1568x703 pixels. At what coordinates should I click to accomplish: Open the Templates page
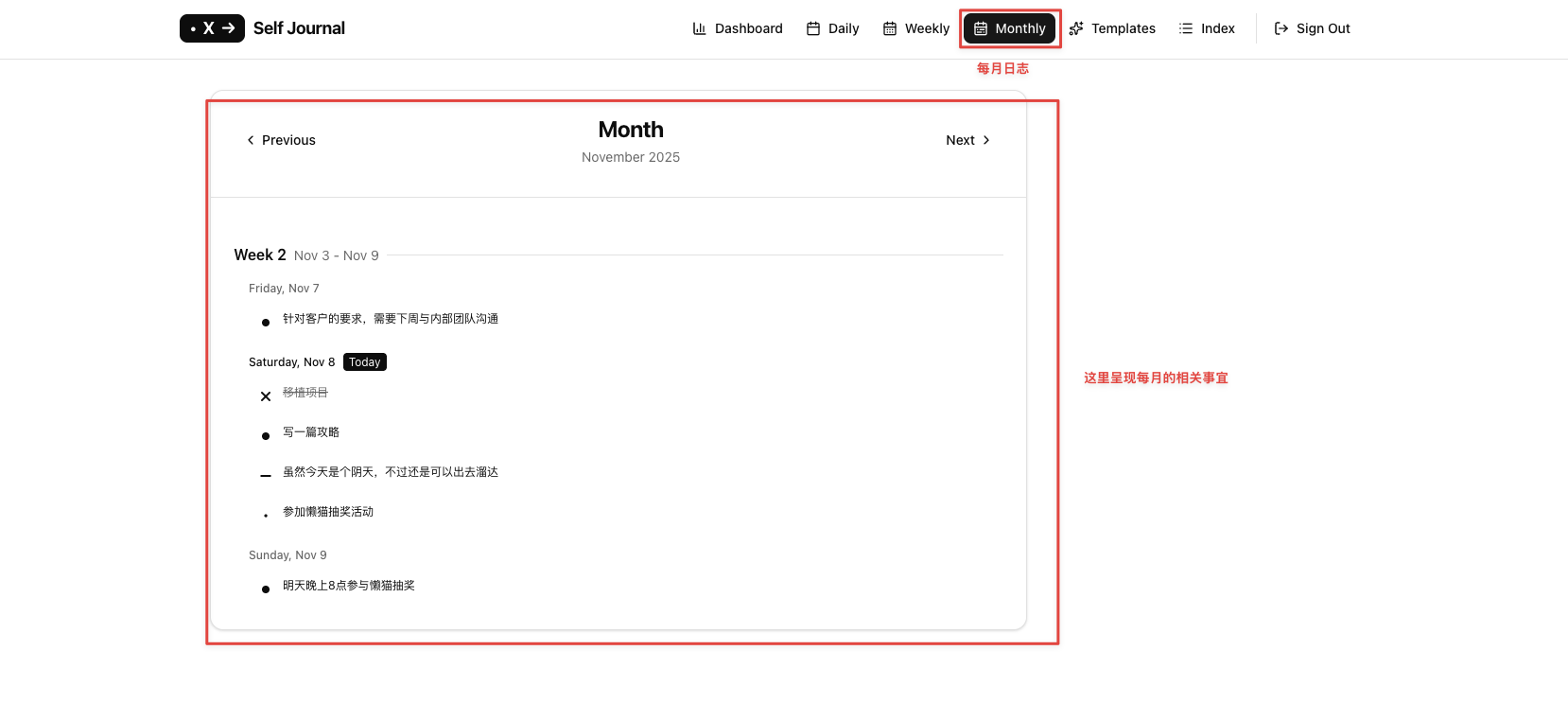1112,28
